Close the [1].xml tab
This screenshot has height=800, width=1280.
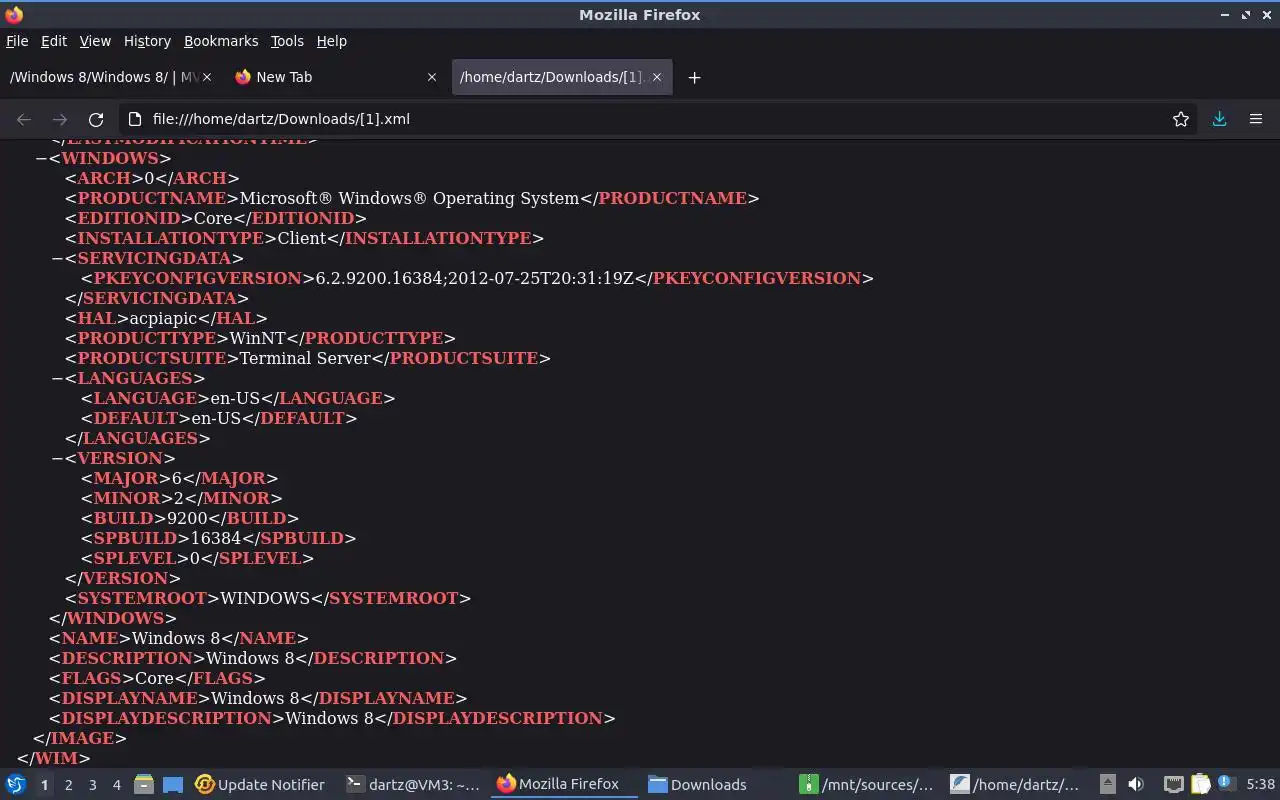pos(657,77)
